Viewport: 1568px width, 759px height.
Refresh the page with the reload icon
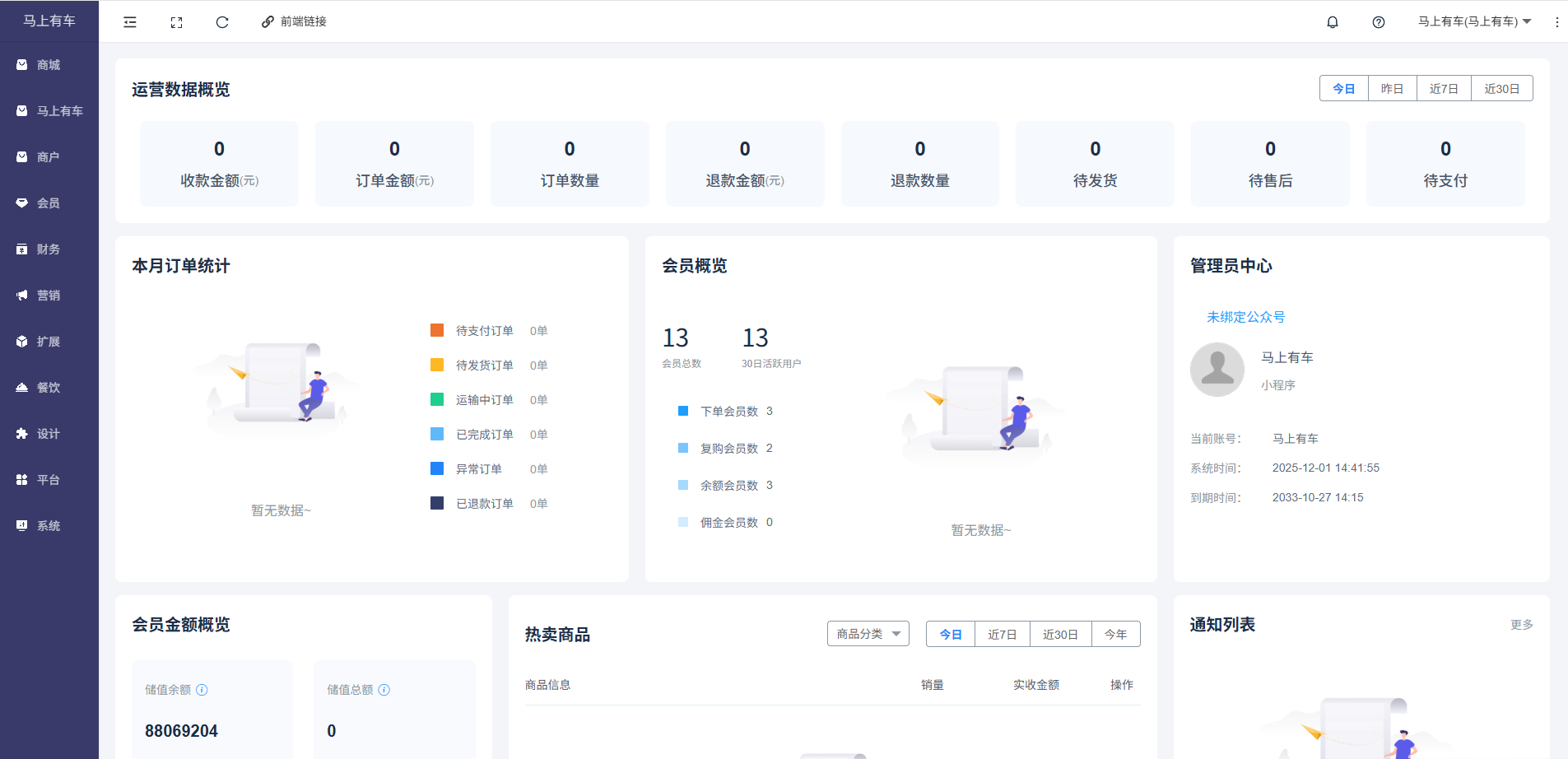[x=222, y=21]
